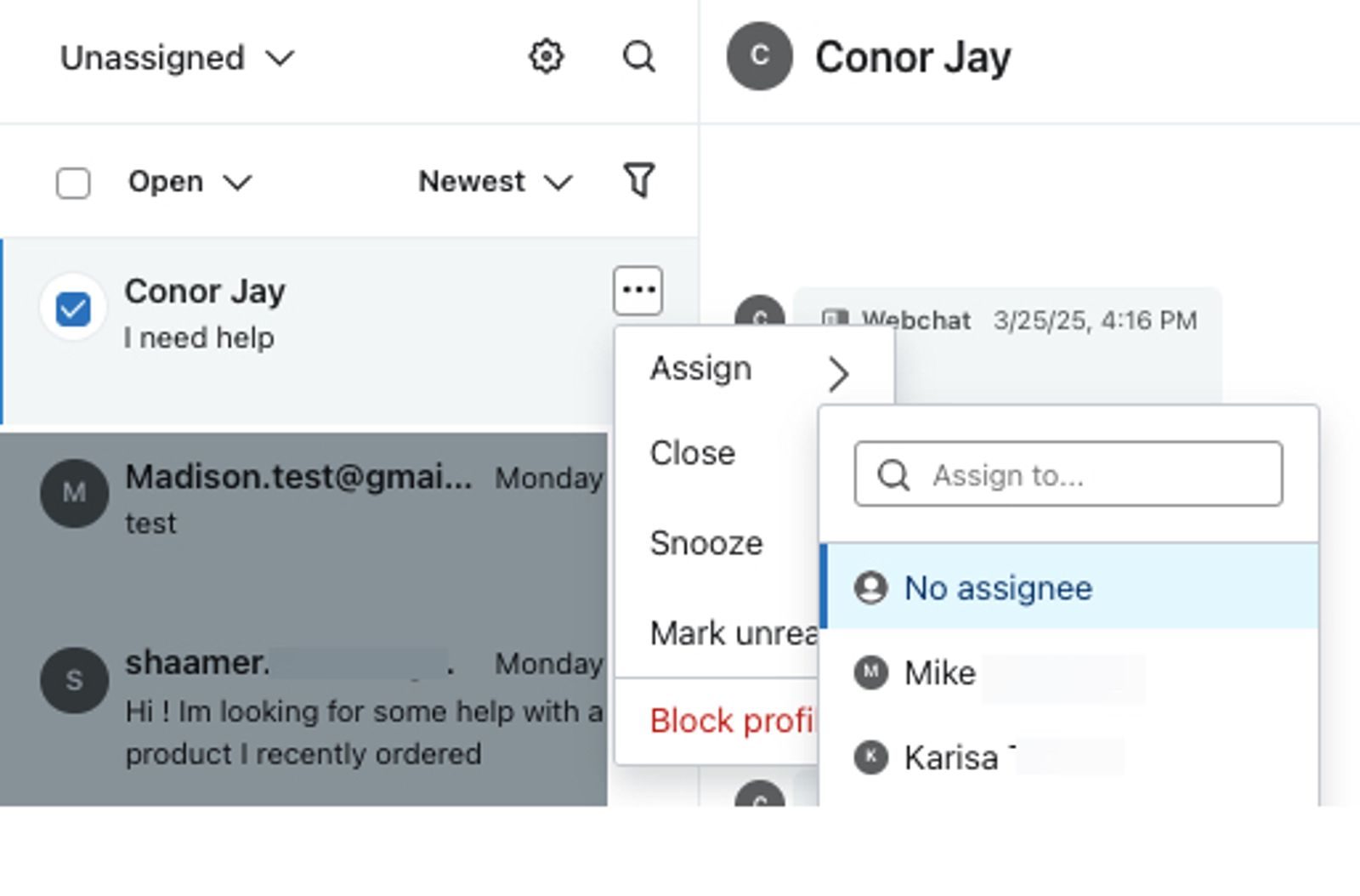
Task: Open inbox settings gear icon
Action: [x=546, y=57]
